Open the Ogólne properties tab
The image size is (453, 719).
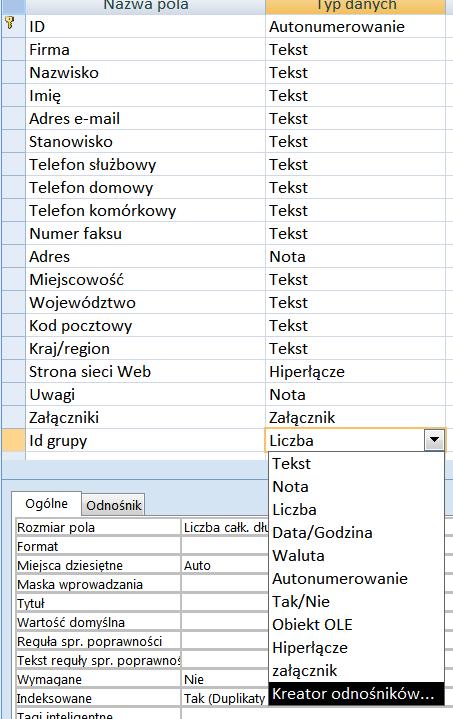point(46,503)
